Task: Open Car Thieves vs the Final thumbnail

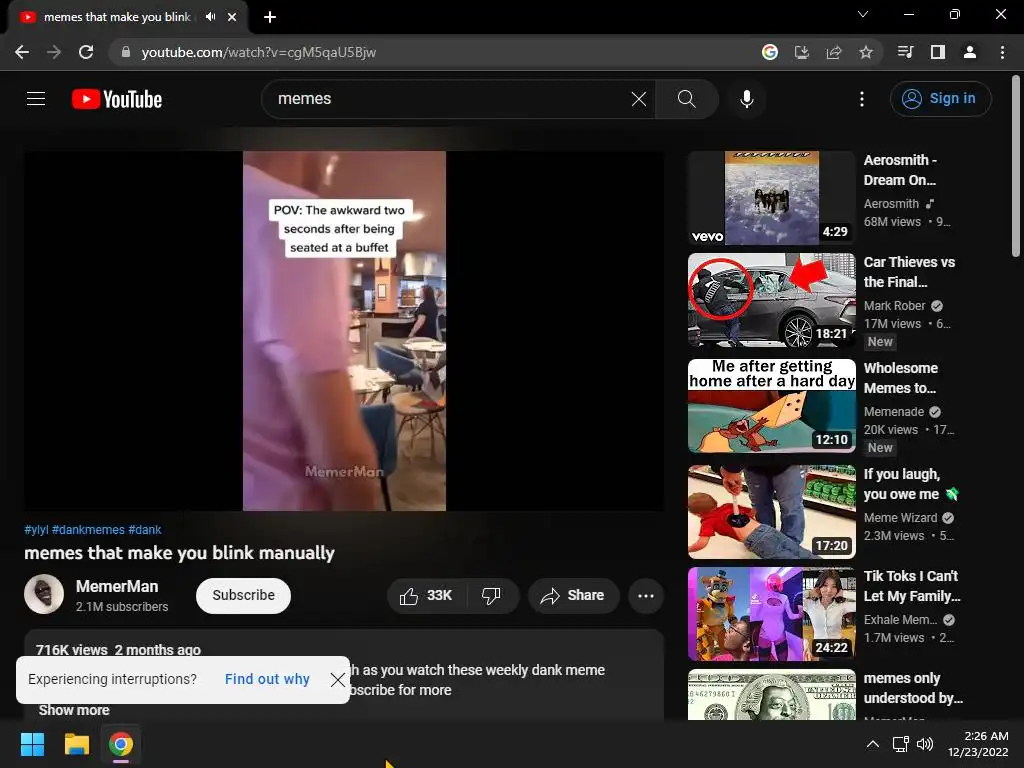Action: click(x=772, y=300)
